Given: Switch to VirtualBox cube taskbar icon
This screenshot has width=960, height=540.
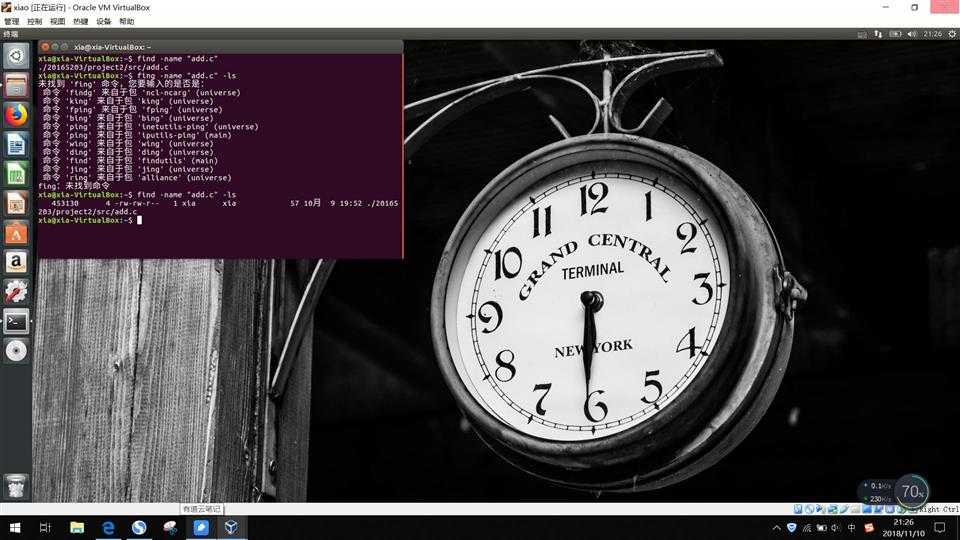Looking at the screenshot, I should [x=231, y=527].
